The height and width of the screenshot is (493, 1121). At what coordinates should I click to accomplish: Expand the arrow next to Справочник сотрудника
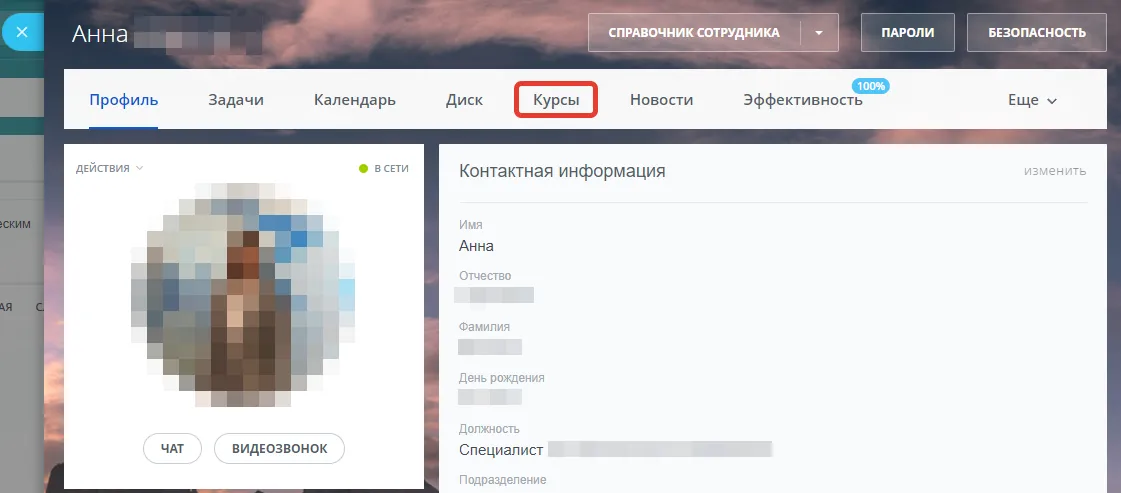pyautogui.click(x=819, y=33)
